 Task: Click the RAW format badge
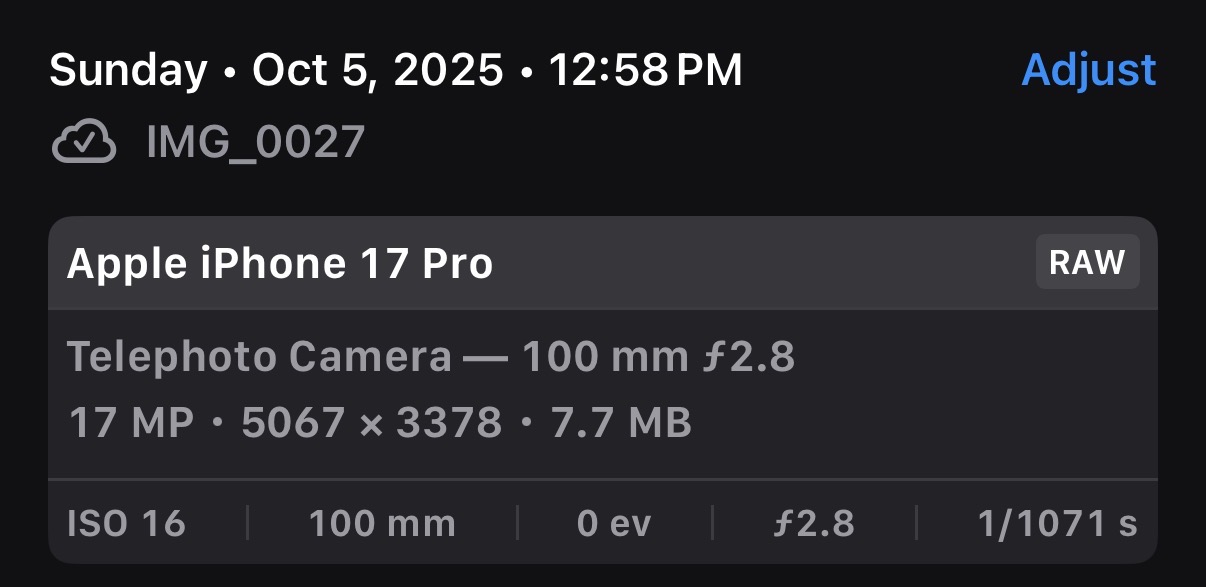coord(1087,262)
